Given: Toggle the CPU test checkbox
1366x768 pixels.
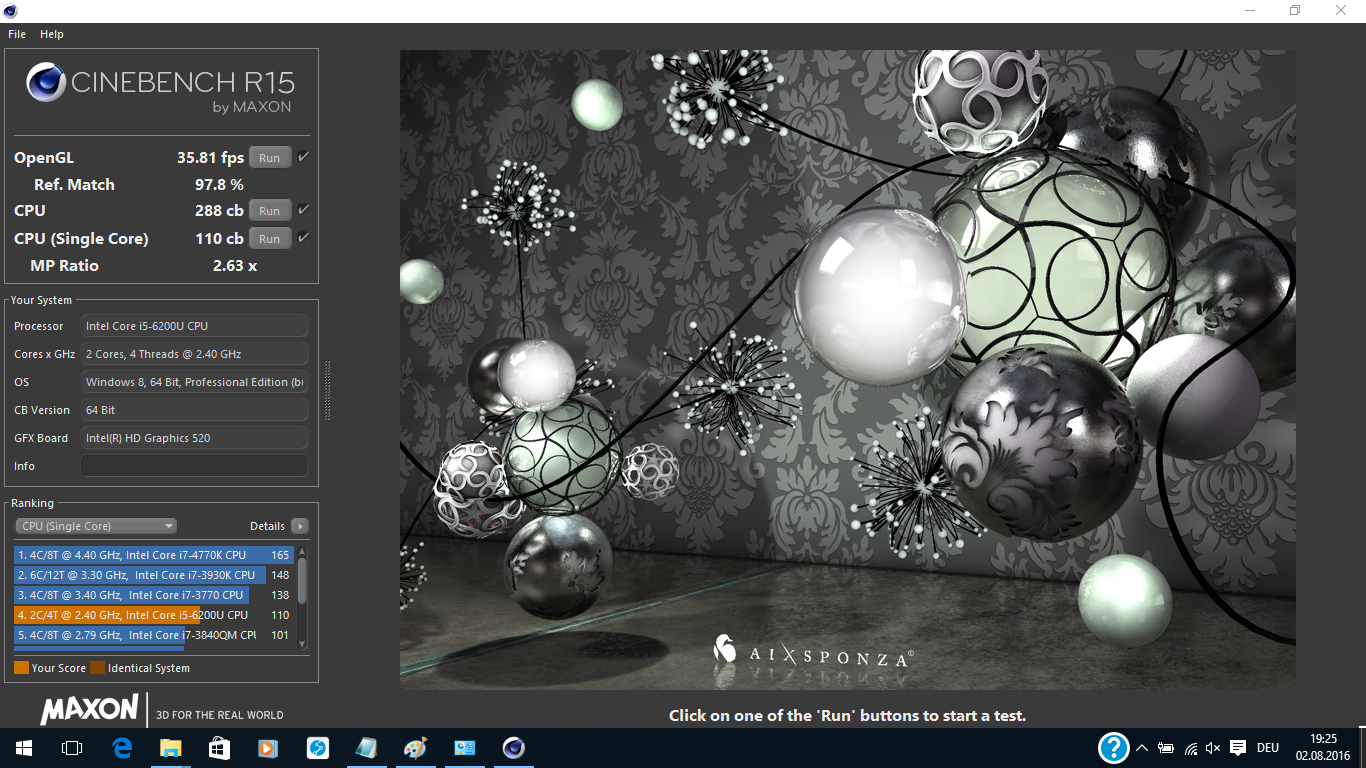Looking at the screenshot, I should click(x=303, y=210).
